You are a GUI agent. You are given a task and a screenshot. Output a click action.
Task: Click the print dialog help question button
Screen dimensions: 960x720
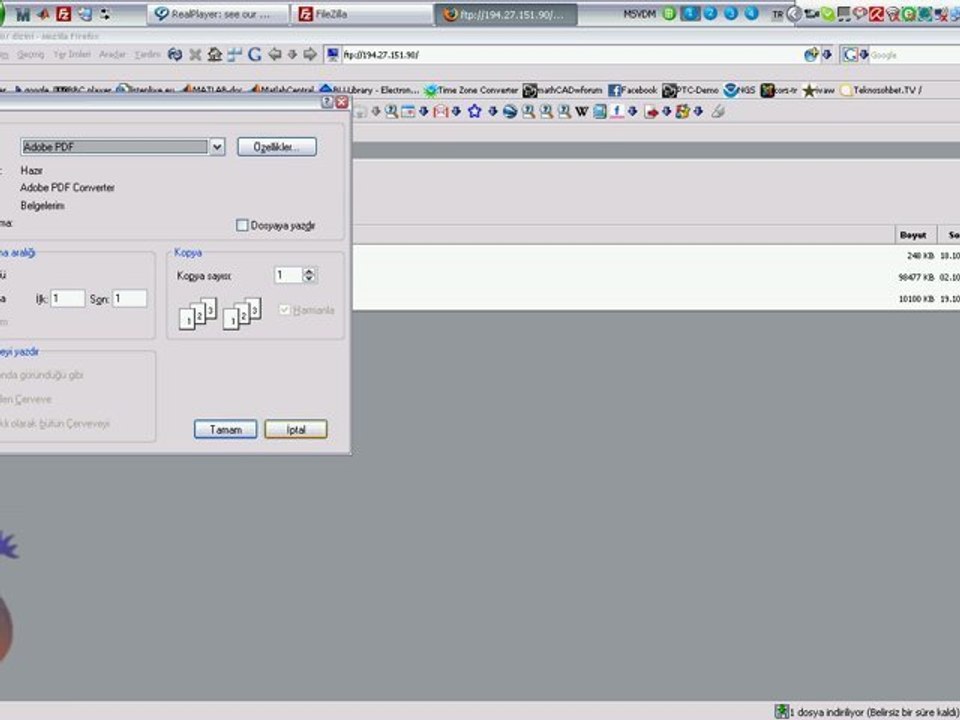click(x=327, y=102)
